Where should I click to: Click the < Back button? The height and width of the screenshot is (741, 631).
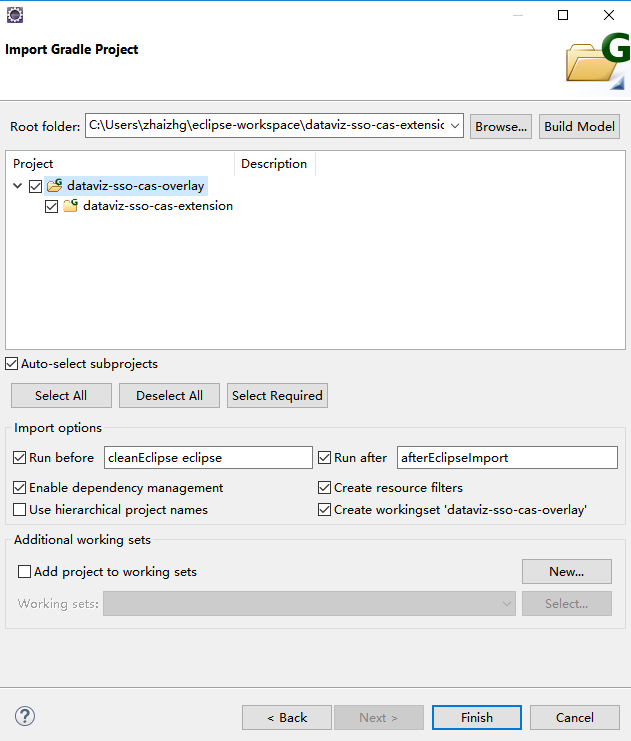point(287,718)
